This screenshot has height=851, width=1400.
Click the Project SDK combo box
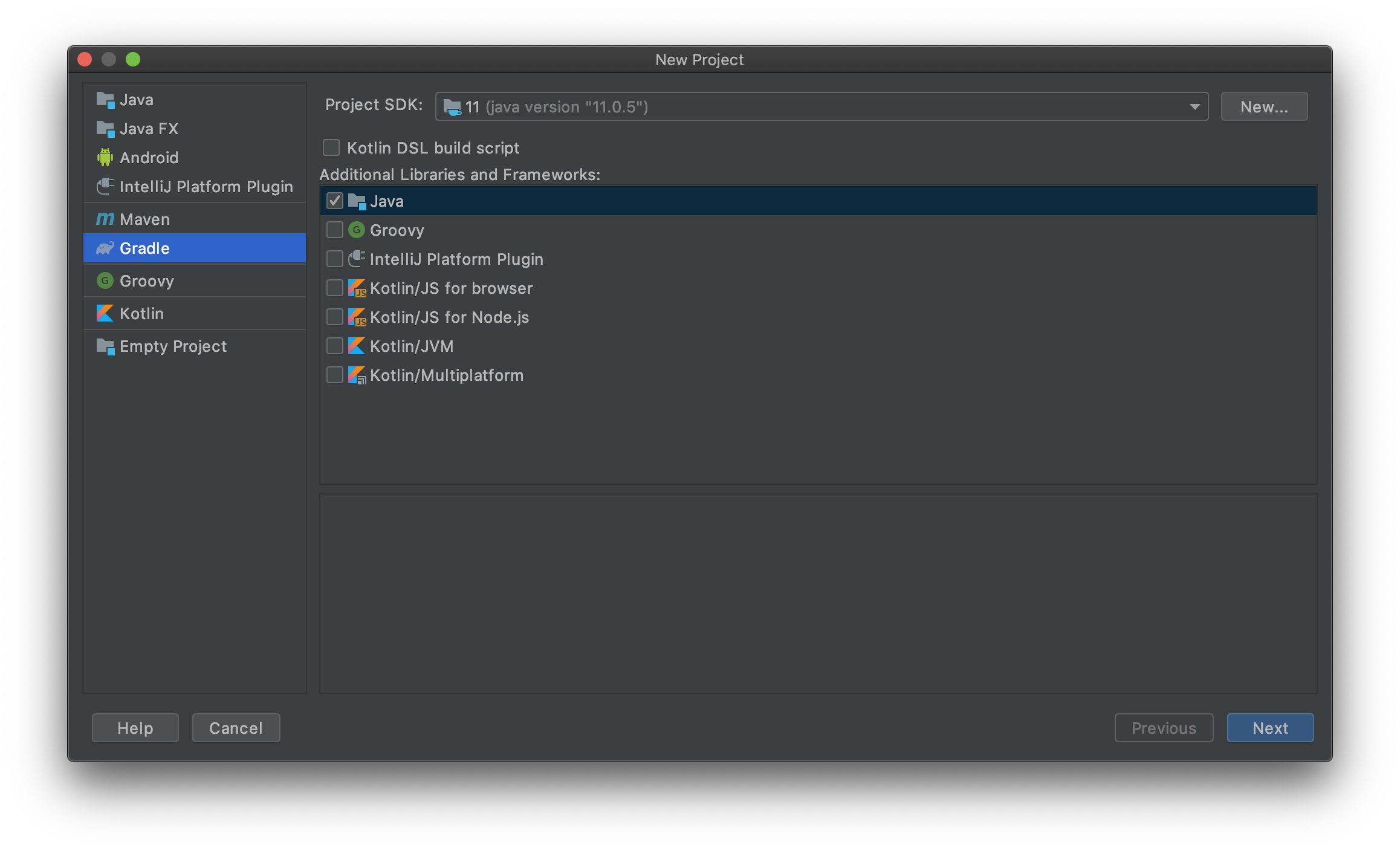[x=810, y=107]
